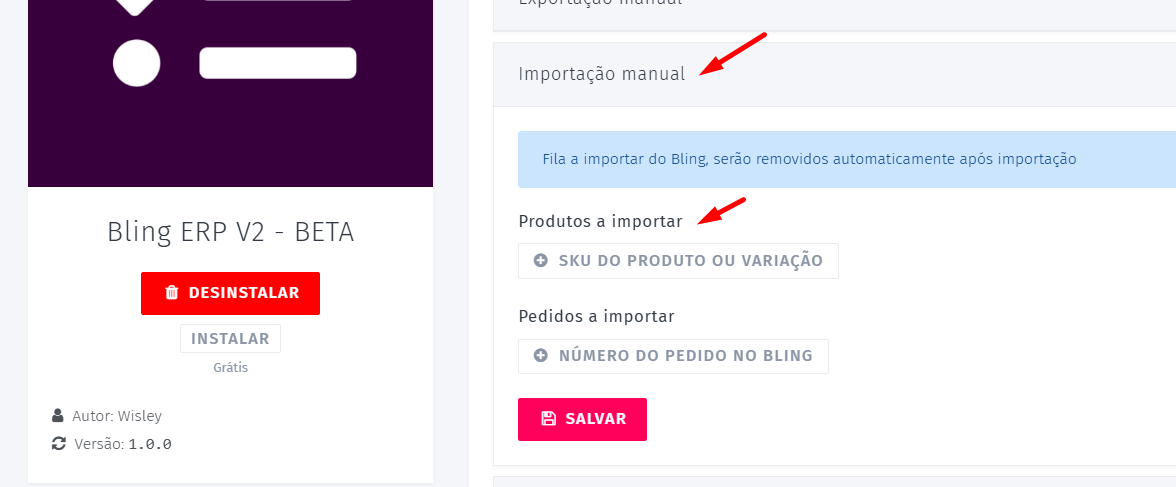
Task: Click the white rounded bar in the app logo
Action: 278,63
